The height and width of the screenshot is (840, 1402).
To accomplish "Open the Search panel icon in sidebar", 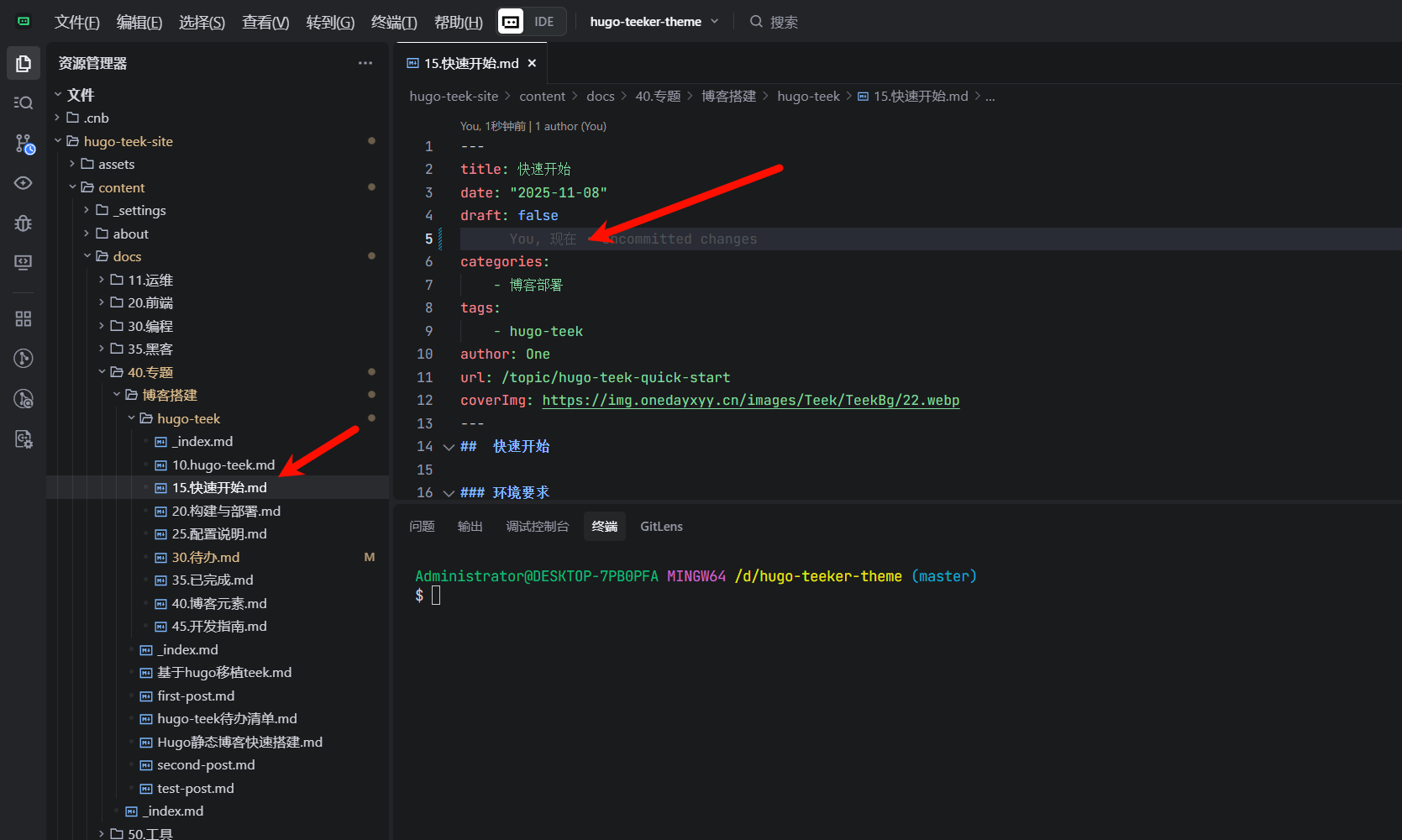I will 24,102.
